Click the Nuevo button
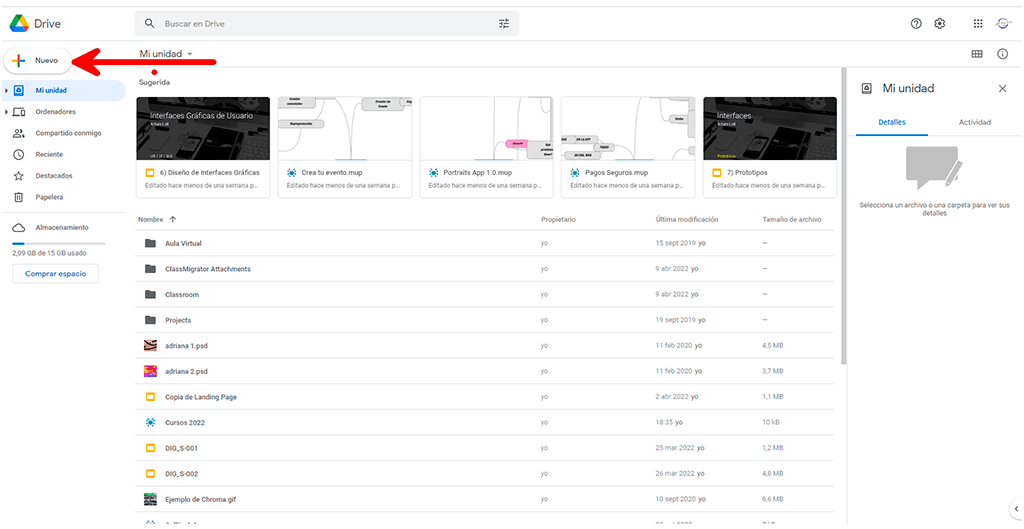The height and width of the screenshot is (529, 1024). coord(37,60)
